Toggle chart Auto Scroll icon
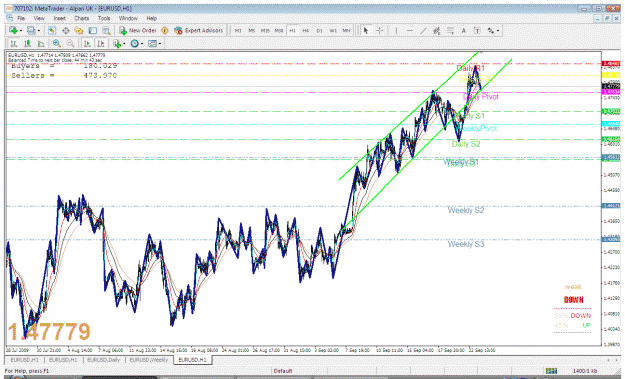 [x=87, y=43]
